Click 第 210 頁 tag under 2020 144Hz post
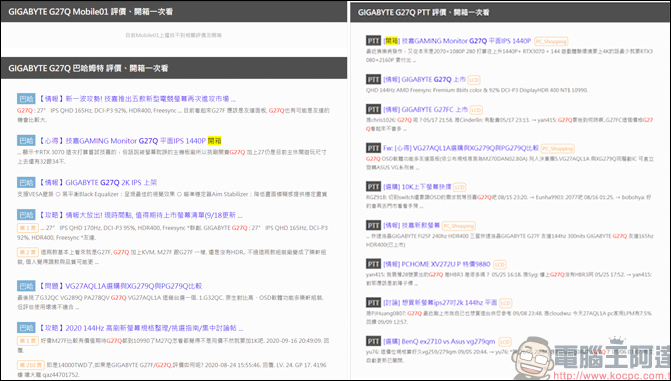This screenshot has height=381, width=671. [x=30, y=365]
